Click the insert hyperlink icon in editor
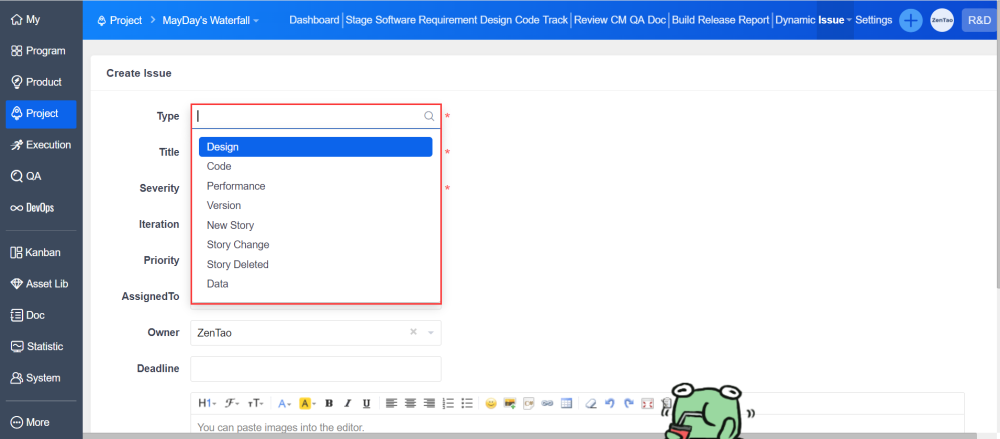 (547, 403)
